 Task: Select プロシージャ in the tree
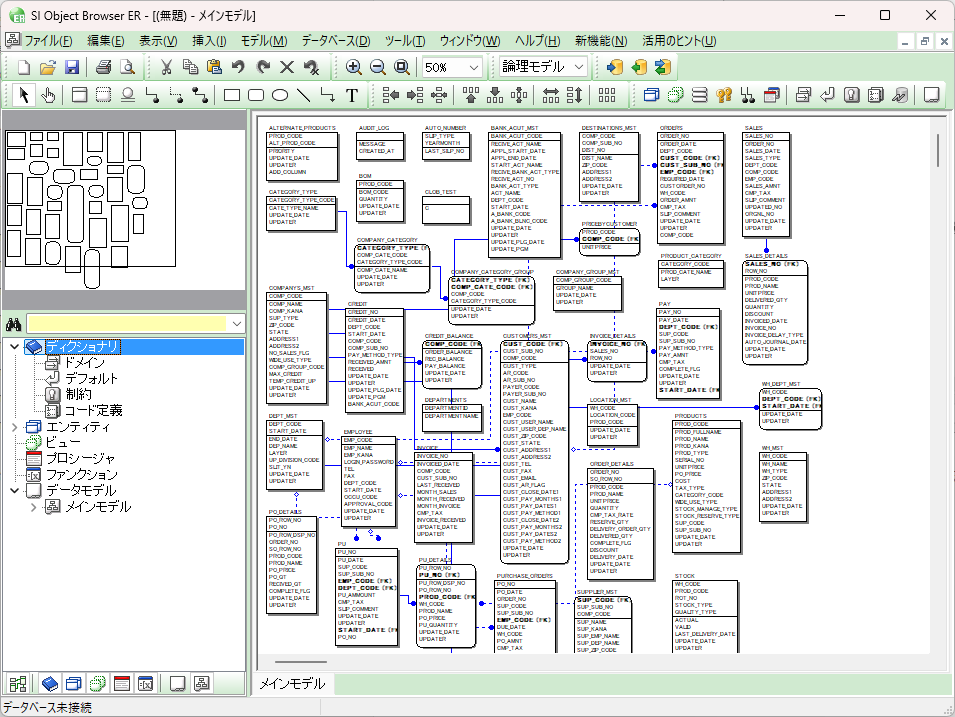80,458
